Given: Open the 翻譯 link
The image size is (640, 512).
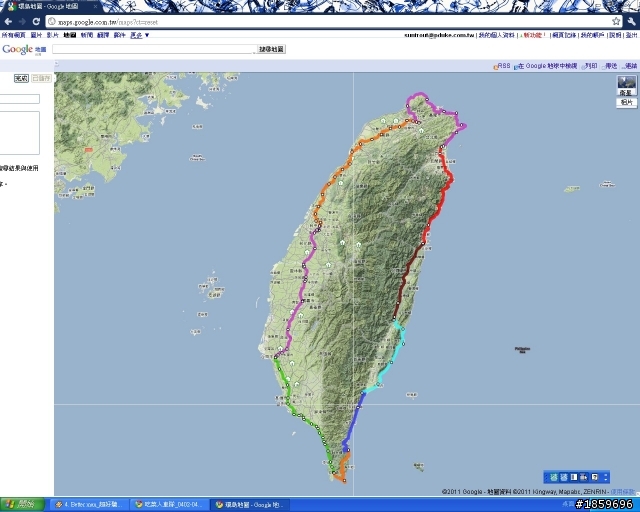Looking at the screenshot, I should (x=103, y=35).
